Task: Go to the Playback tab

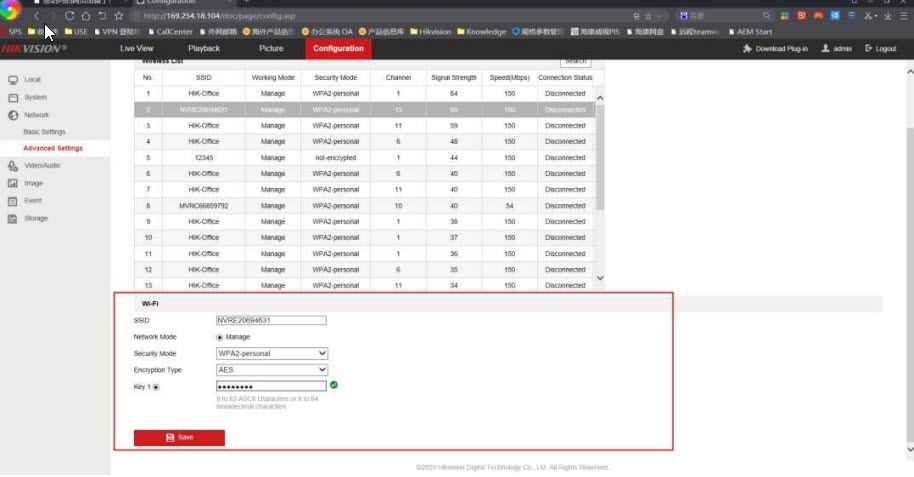Action: (x=204, y=48)
